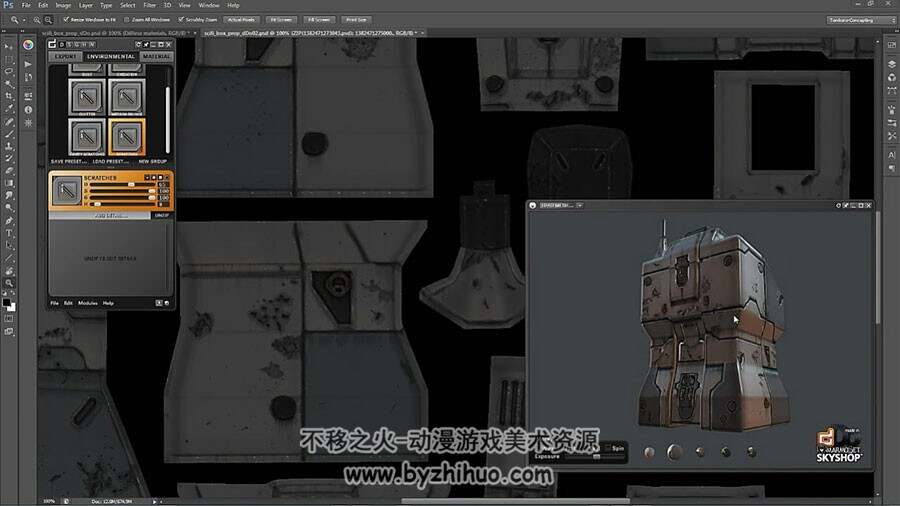
Task: Click Save Preset in dDo panel
Action: [68, 162]
